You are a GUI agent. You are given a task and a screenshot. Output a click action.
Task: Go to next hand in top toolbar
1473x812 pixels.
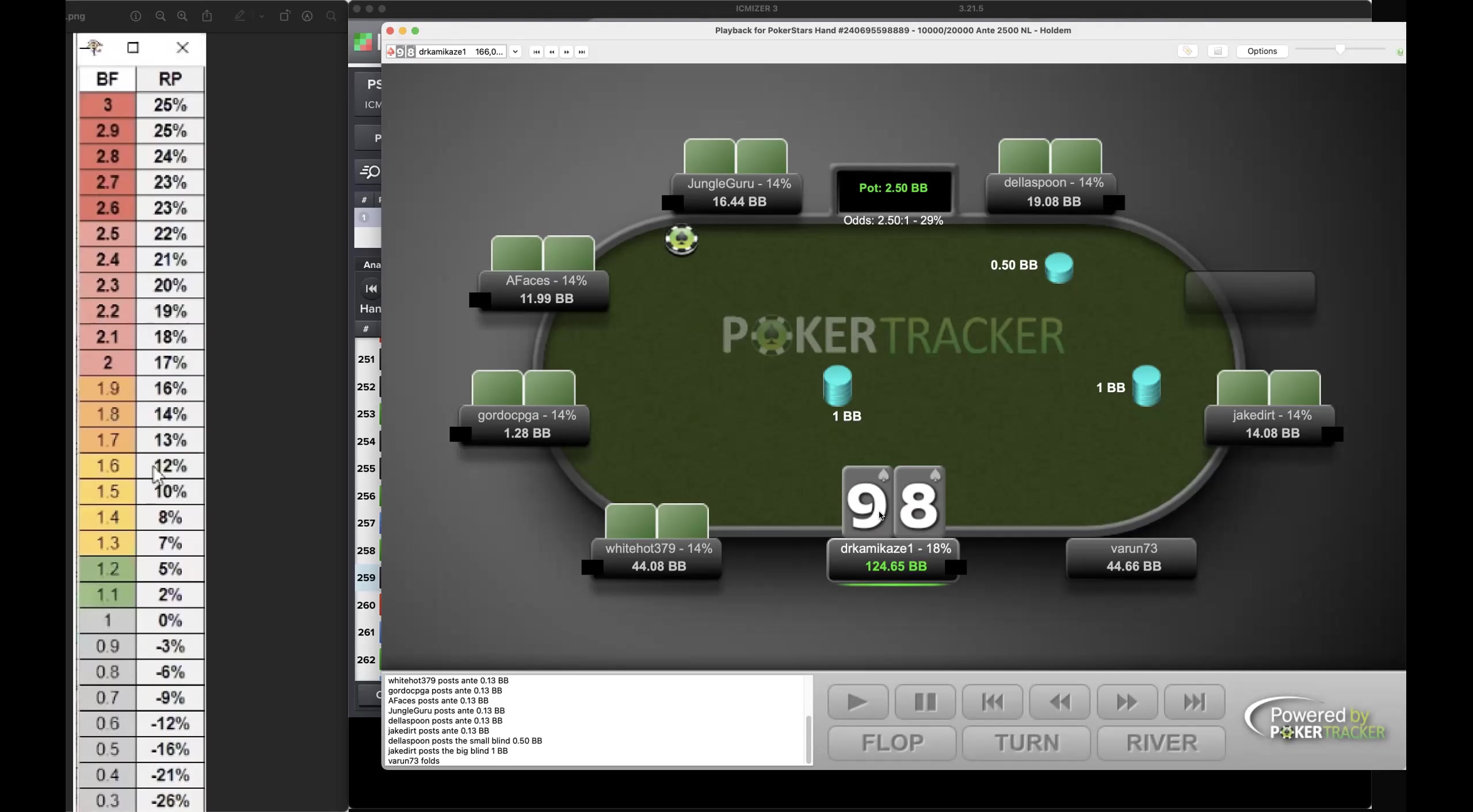point(567,52)
